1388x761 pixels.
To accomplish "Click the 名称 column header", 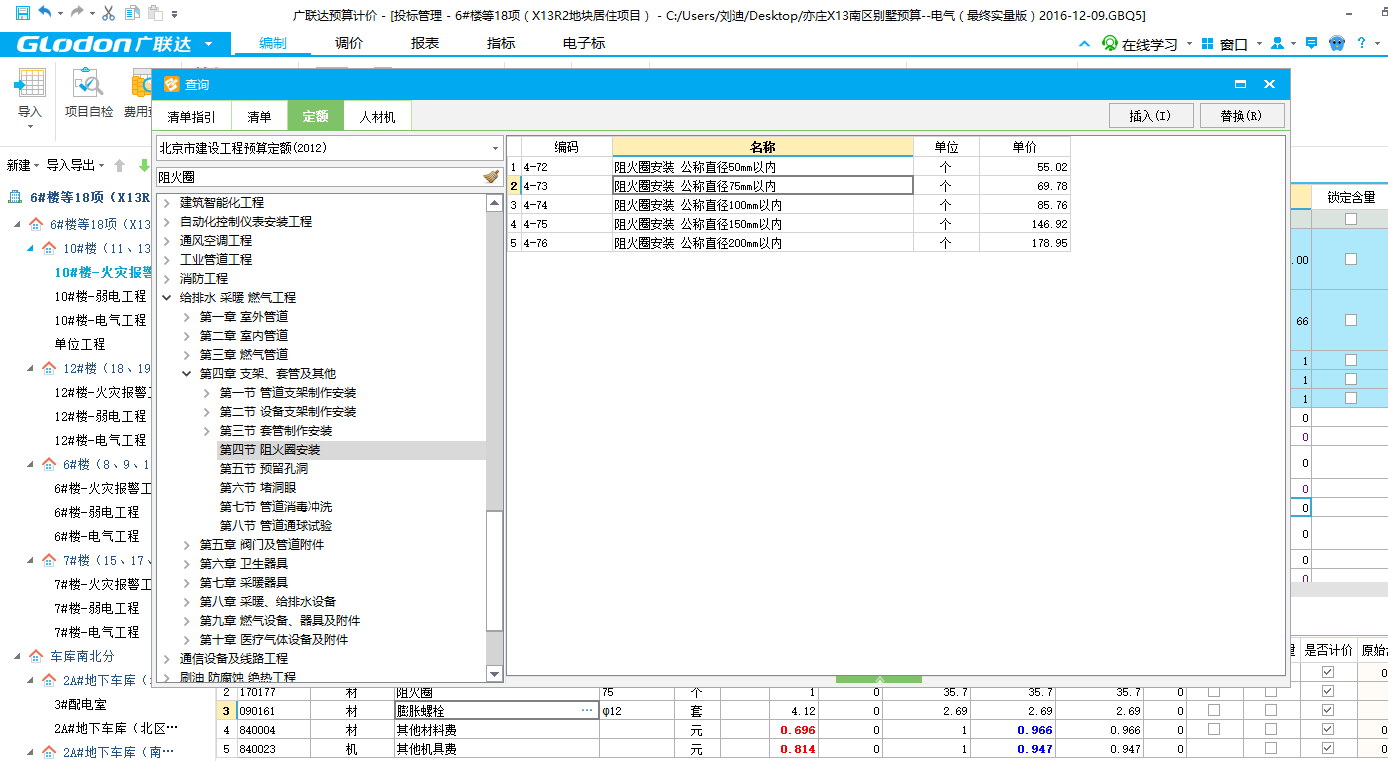I will [763, 147].
